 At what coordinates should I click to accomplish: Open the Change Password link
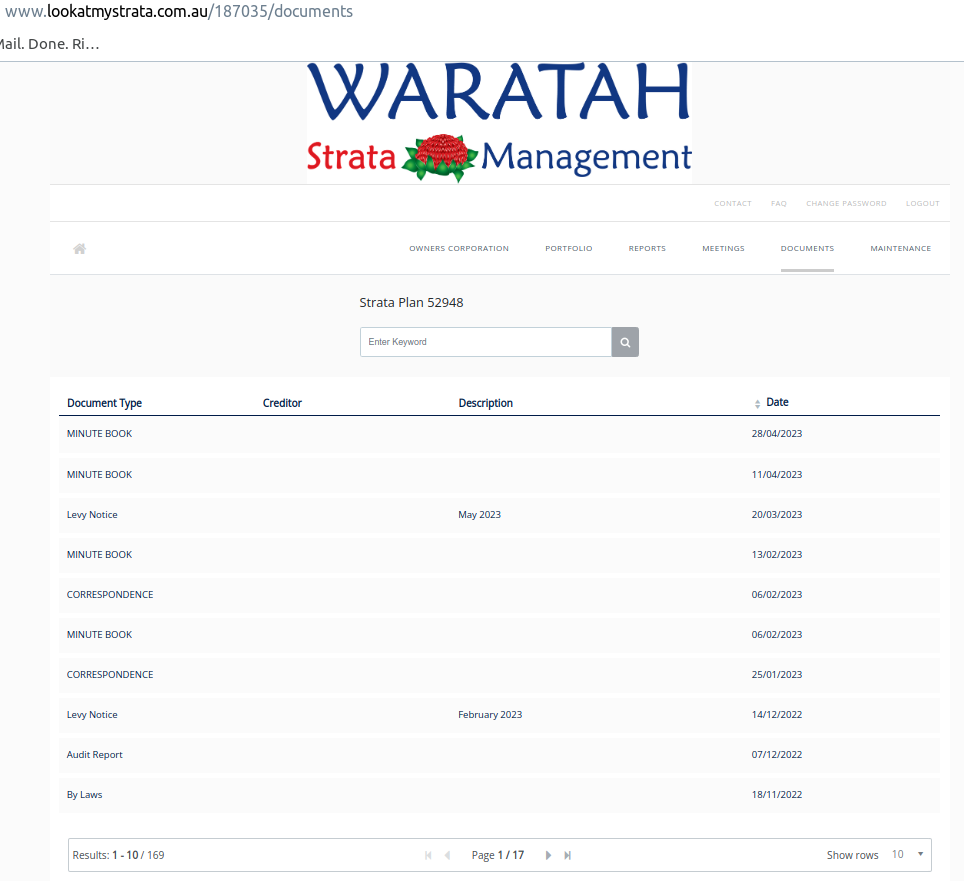tap(846, 203)
